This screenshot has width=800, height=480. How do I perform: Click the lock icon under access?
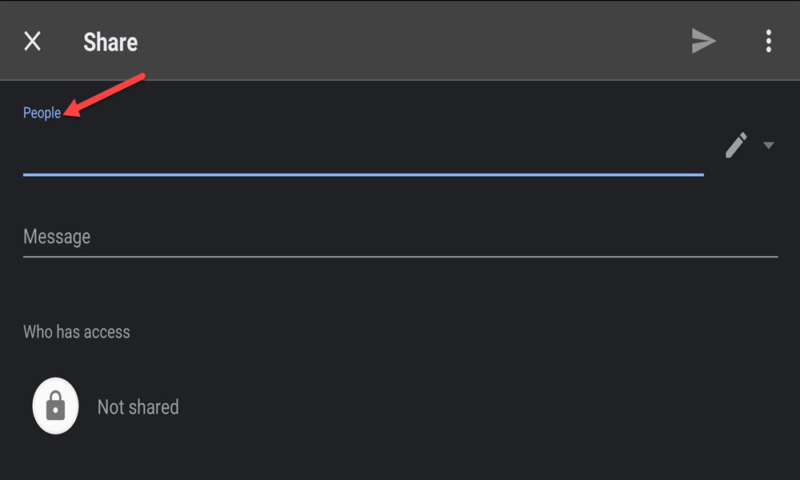click(56, 407)
